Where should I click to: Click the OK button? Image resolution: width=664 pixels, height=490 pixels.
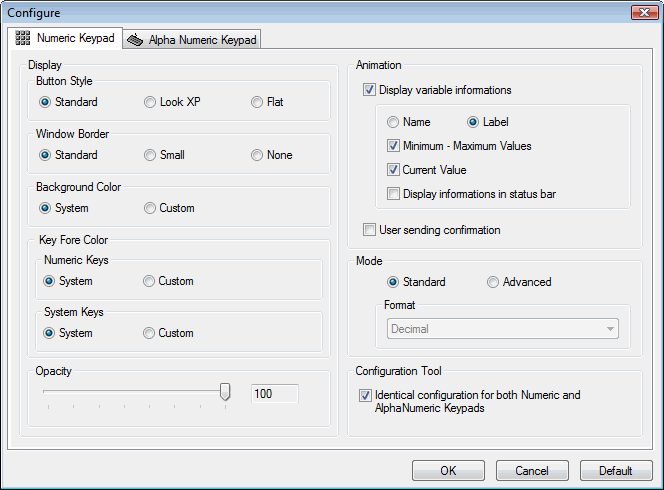click(x=448, y=471)
